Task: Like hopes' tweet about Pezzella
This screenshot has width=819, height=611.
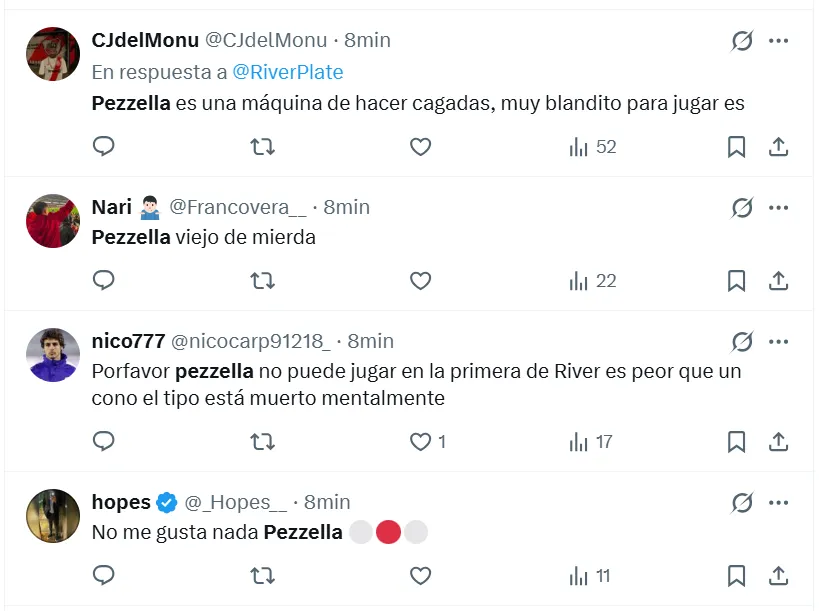Action: tap(421, 576)
